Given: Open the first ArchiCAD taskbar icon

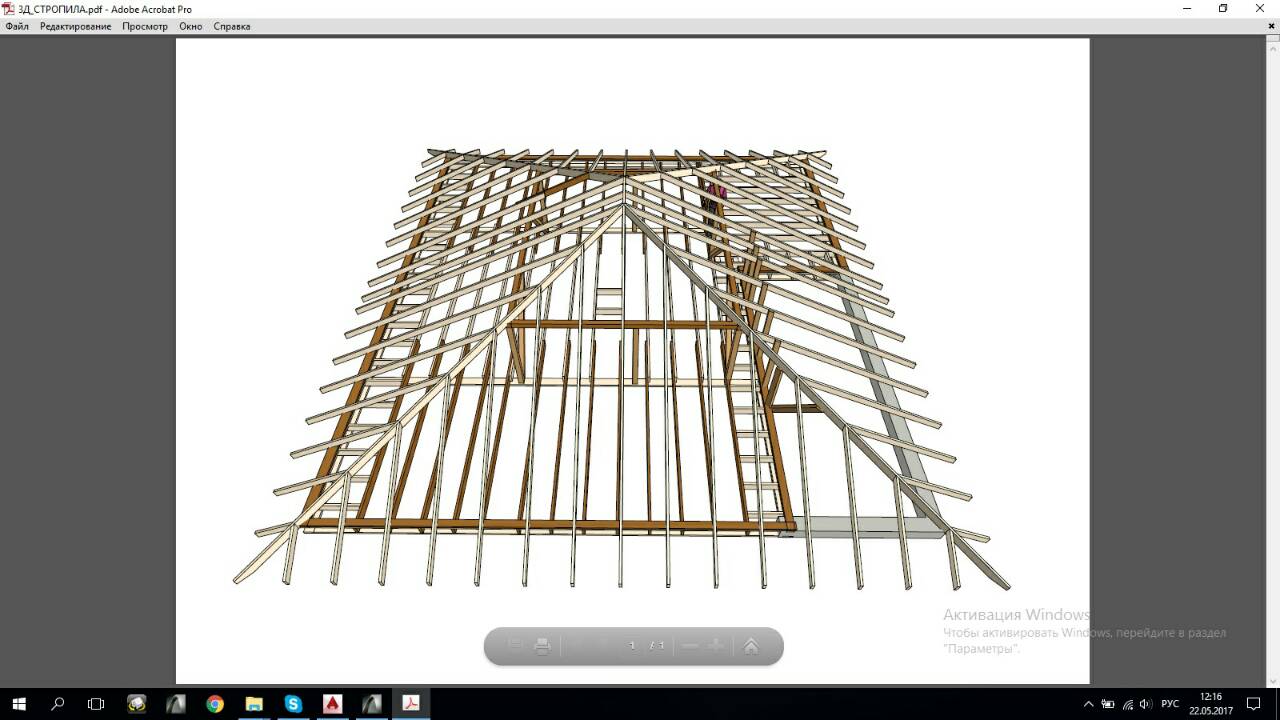Looking at the screenshot, I should point(176,704).
